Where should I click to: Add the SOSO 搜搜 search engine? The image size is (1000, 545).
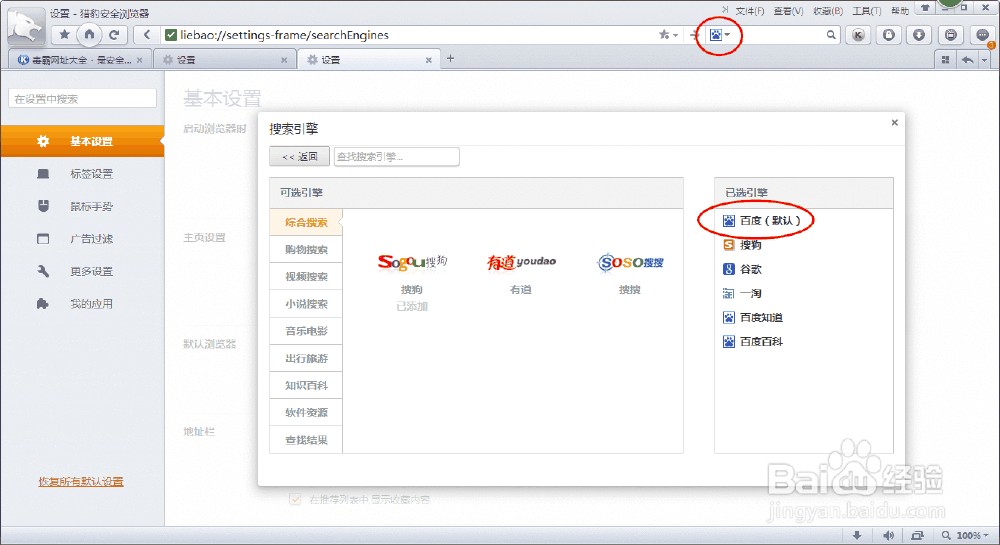point(630,262)
